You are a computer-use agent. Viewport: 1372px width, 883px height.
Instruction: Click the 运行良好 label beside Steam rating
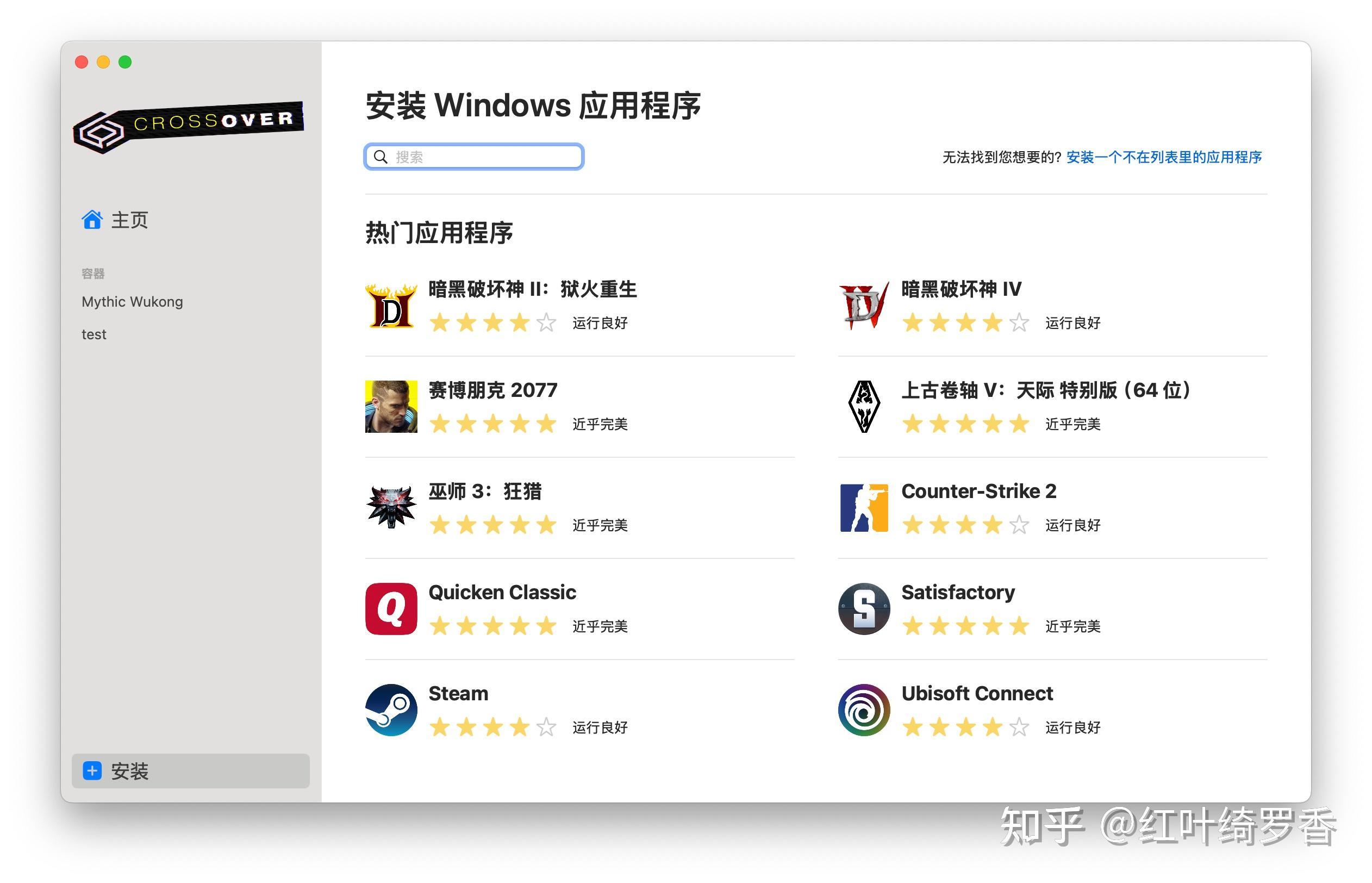click(x=599, y=727)
